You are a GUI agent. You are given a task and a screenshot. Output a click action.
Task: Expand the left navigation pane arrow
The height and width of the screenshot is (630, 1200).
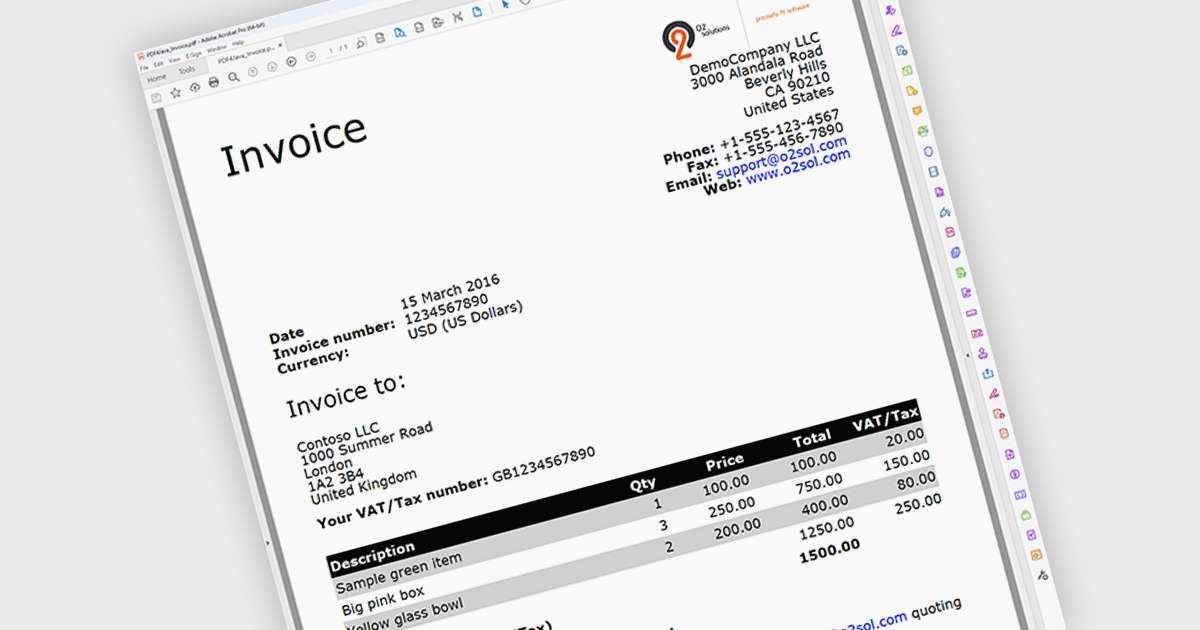[268, 541]
